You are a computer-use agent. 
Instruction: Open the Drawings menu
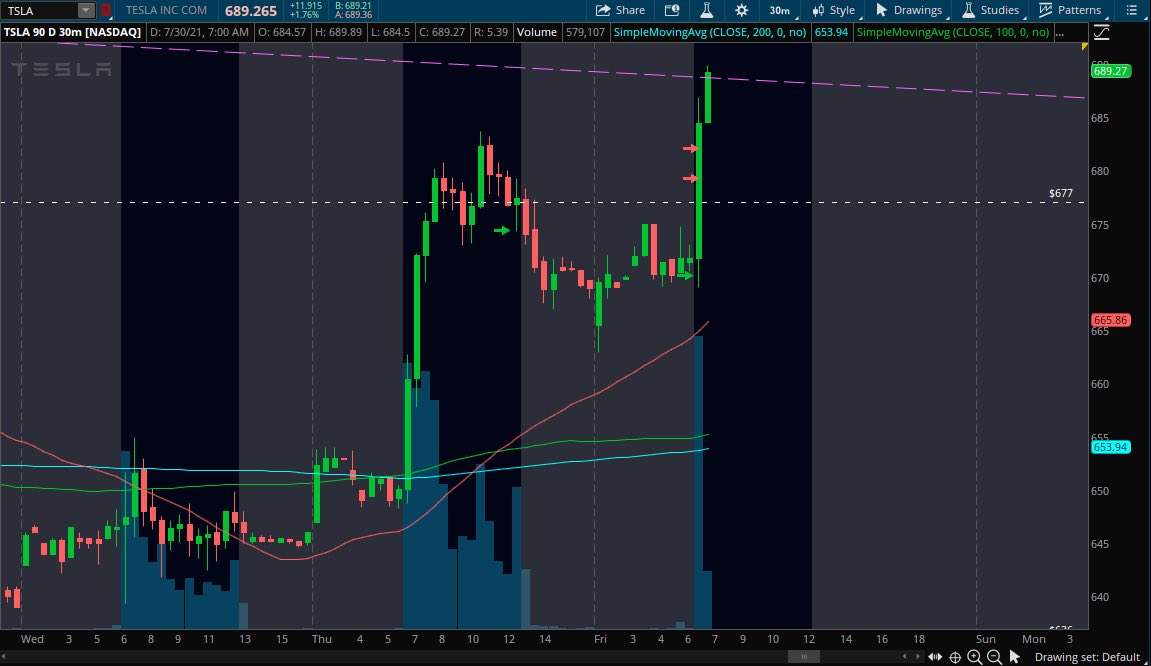[x=909, y=10]
